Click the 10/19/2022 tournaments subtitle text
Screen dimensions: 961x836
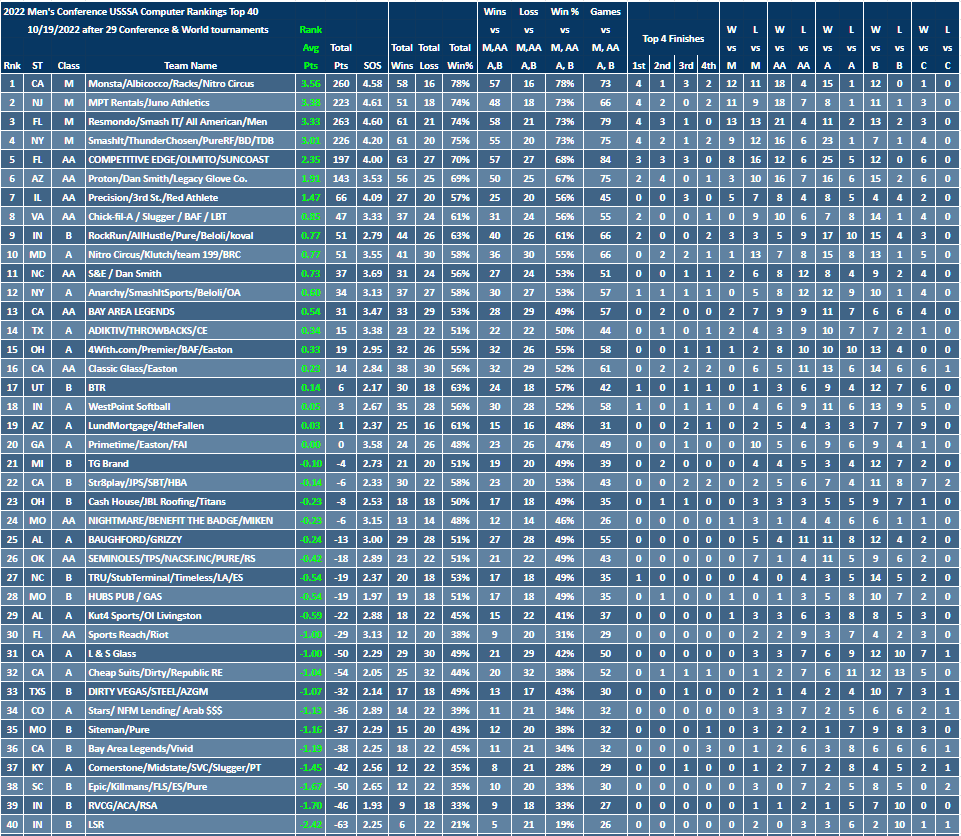click(148, 29)
